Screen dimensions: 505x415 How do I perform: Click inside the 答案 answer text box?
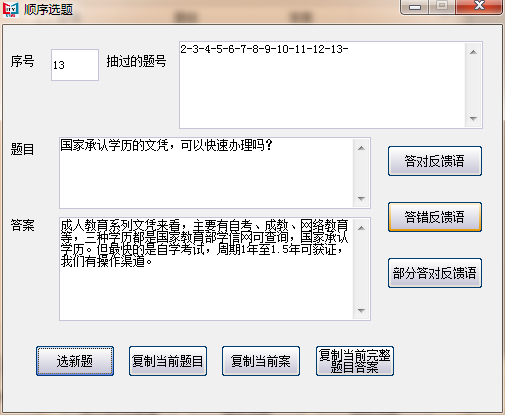[x=207, y=269]
